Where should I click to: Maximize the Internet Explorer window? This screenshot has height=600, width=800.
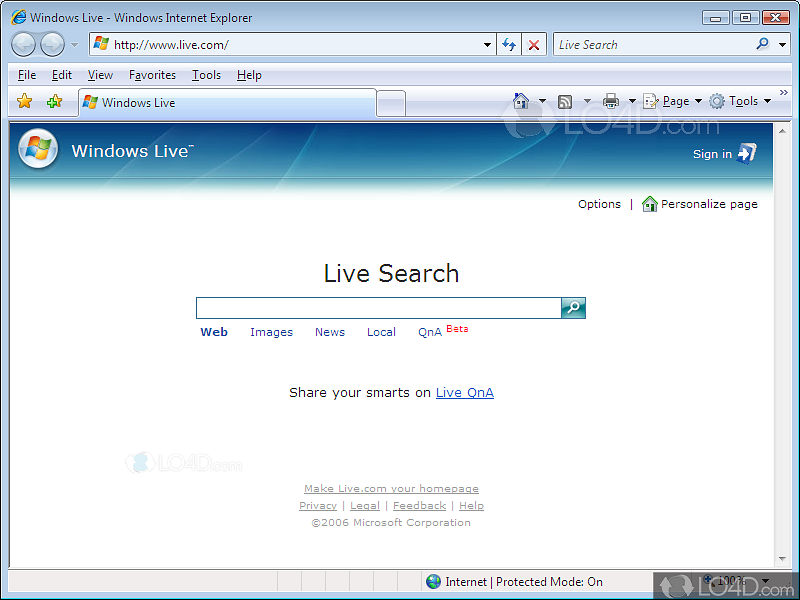(745, 18)
